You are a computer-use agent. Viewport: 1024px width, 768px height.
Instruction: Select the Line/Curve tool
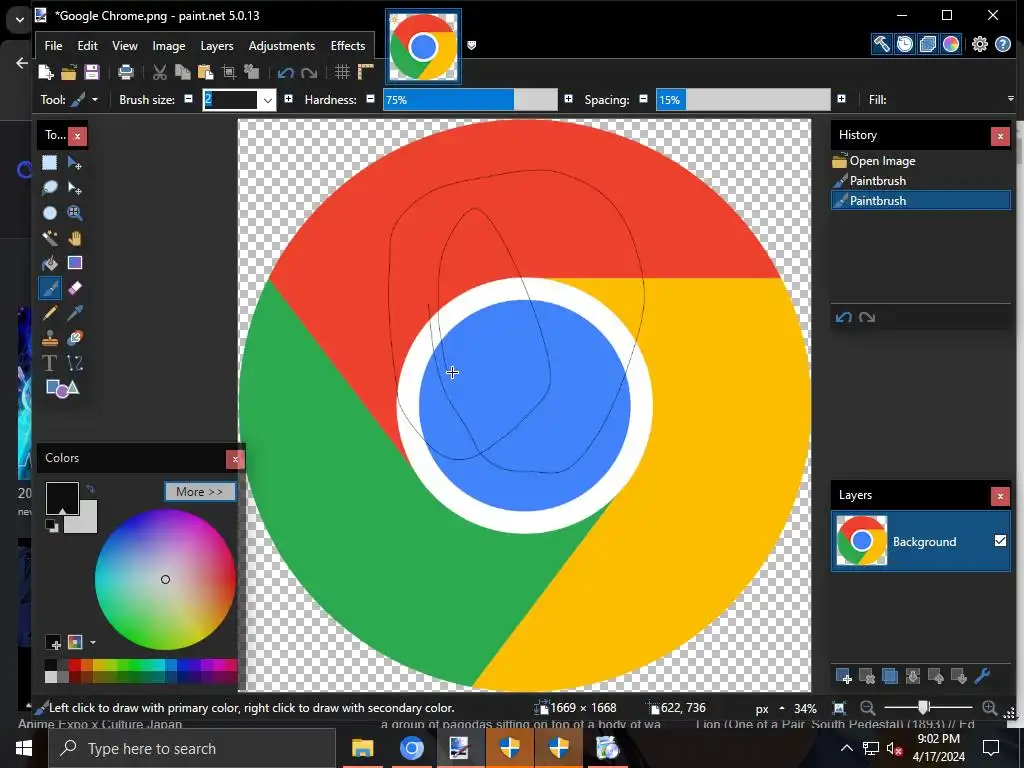74,363
